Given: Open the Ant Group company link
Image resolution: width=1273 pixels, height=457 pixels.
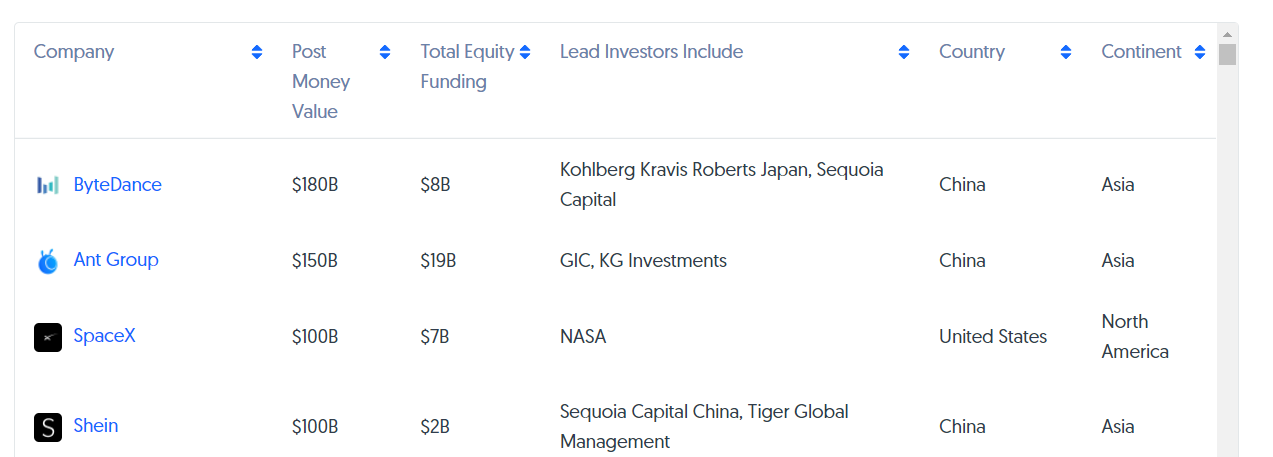Looking at the screenshot, I should [x=116, y=260].
